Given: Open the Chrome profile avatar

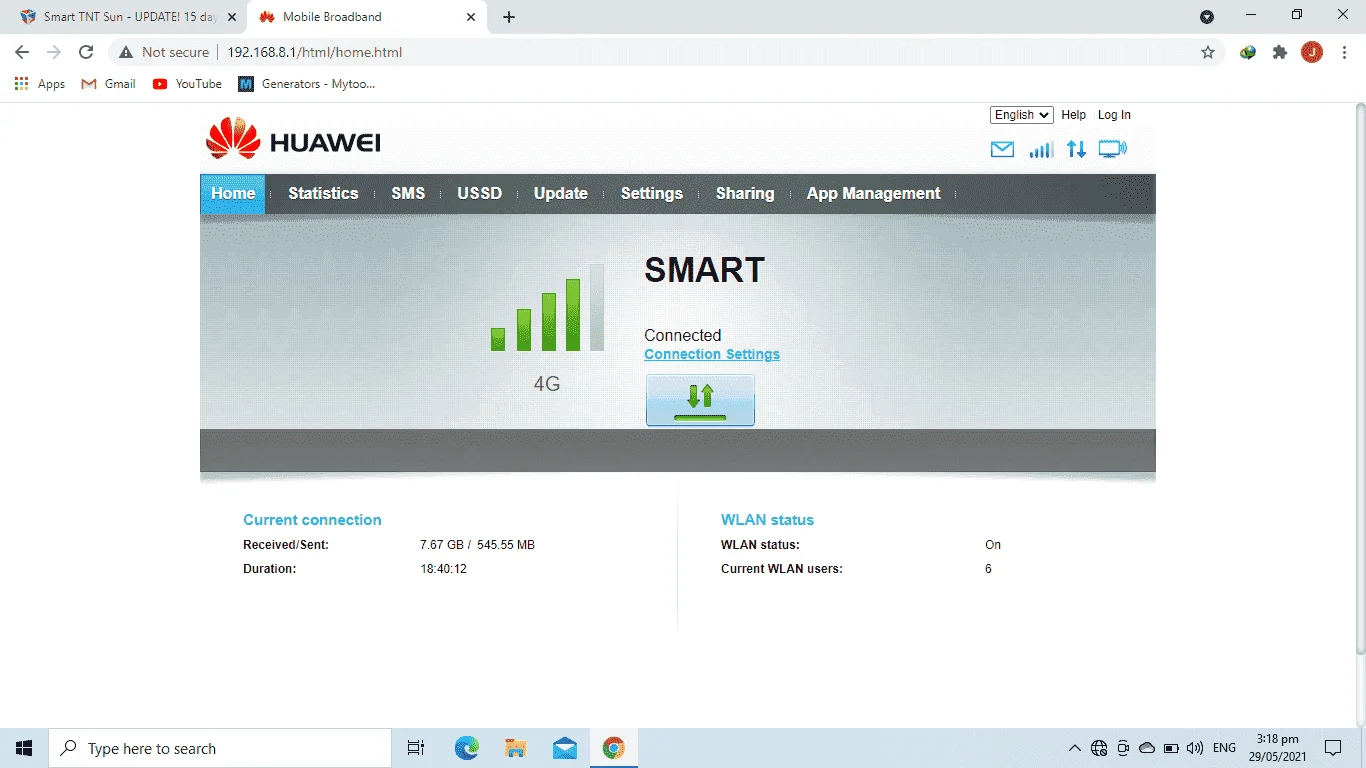Looking at the screenshot, I should (1312, 52).
